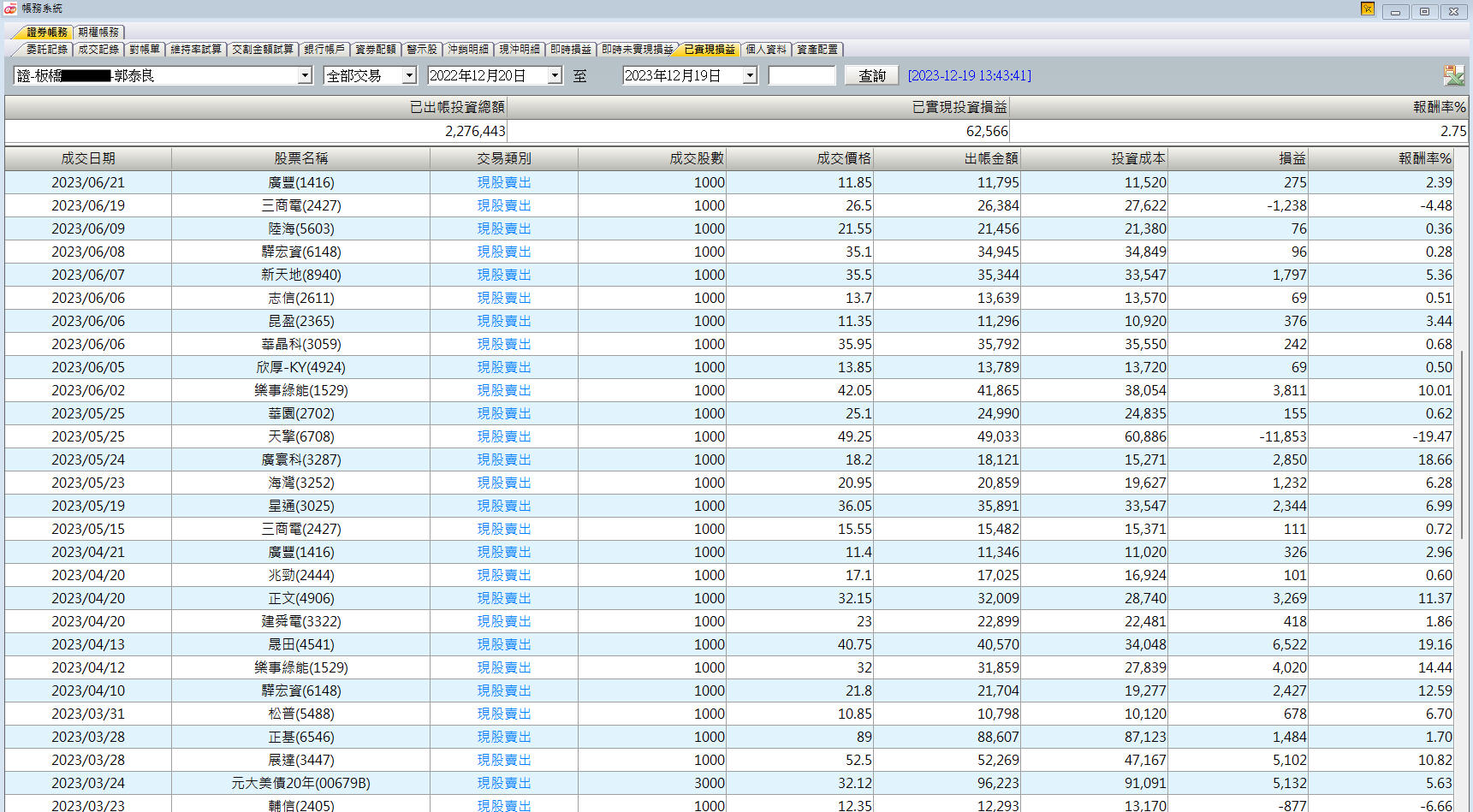Screen dimensions: 1473x812
Task: Open the 全部交易 transaction type dropdown
Action: 409,75
